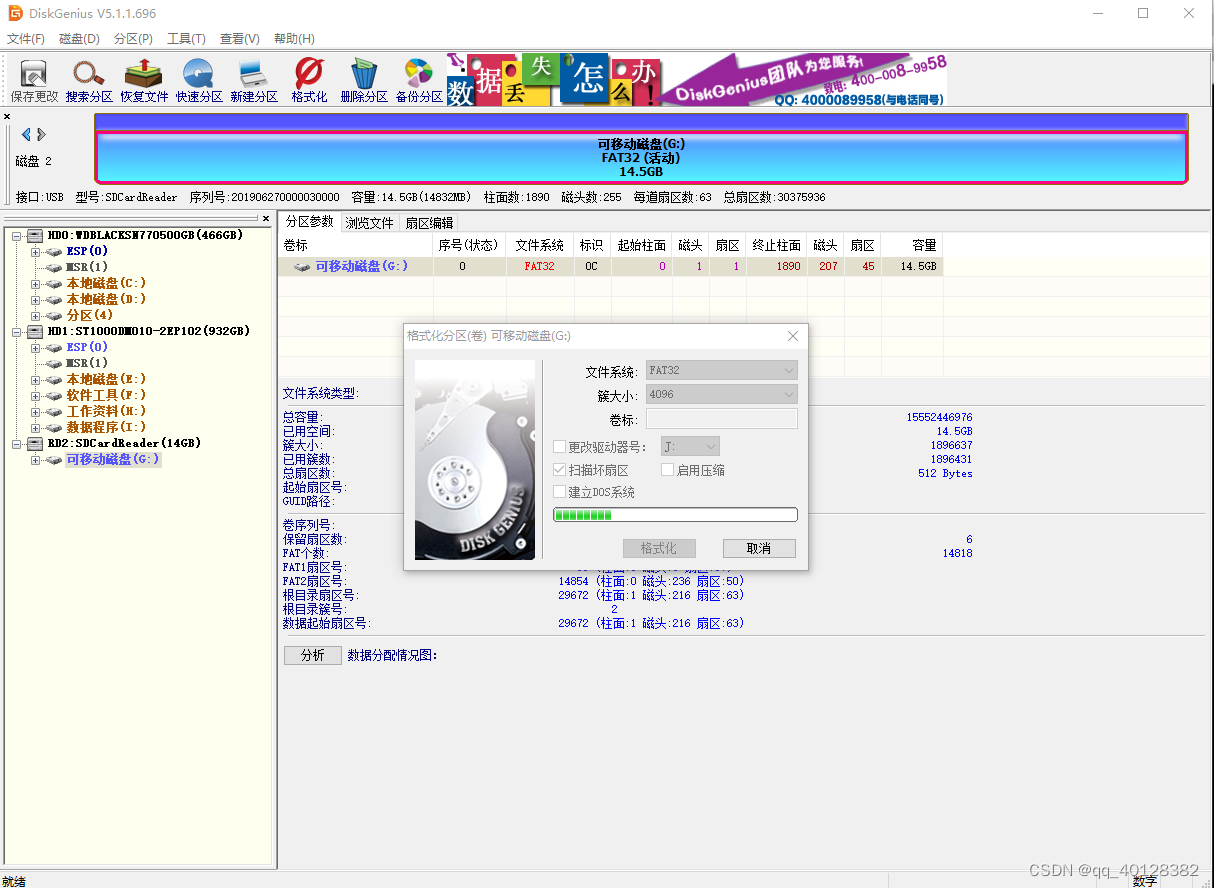Select 工作资料(H:) in the tree
This screenshot has height=888, width=1214.
coord(106,411)
